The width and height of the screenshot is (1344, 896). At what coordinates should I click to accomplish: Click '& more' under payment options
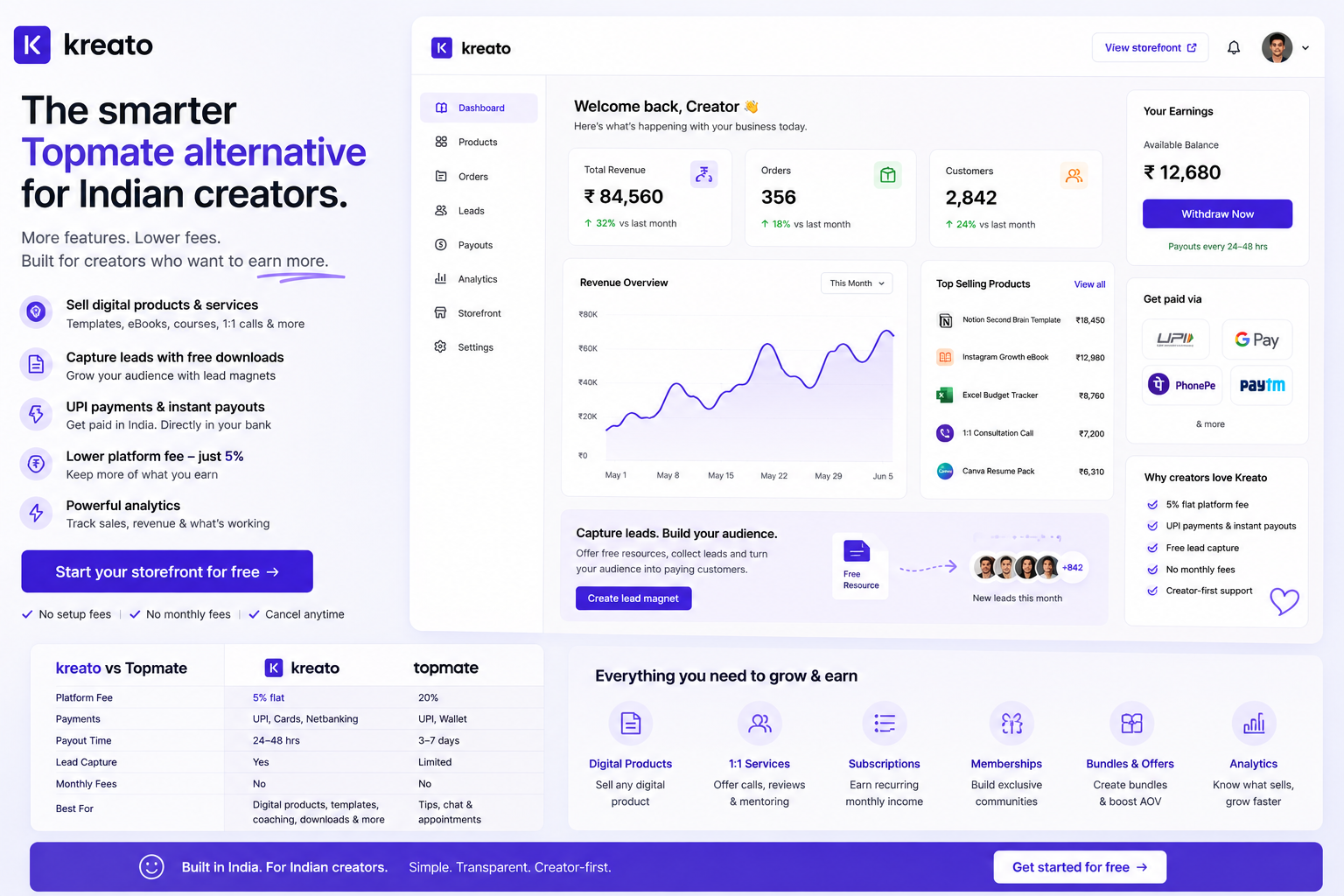coord(1210,424)
